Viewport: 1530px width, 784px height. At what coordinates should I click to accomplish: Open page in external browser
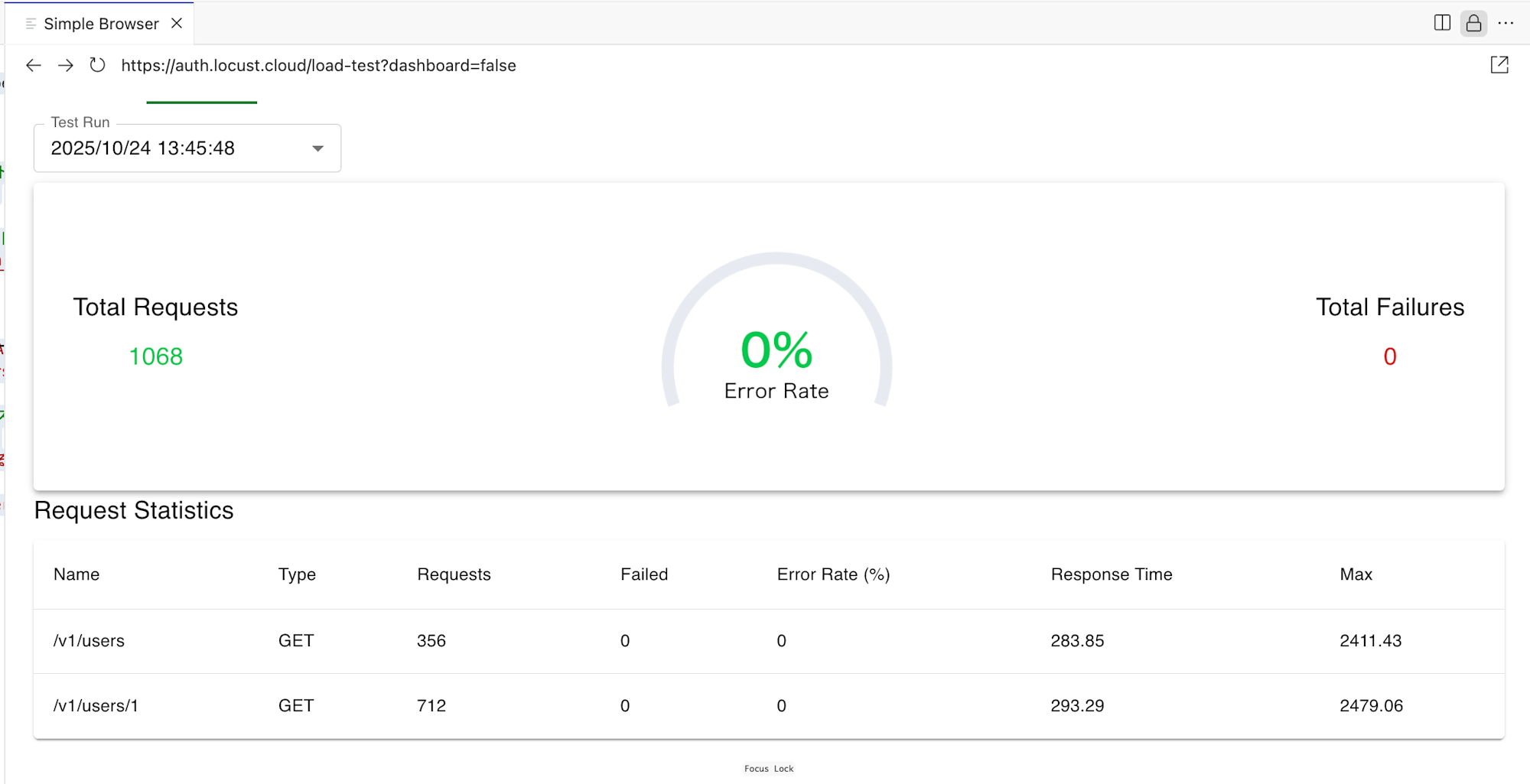pyautogui.click(x=1499, y=66)
